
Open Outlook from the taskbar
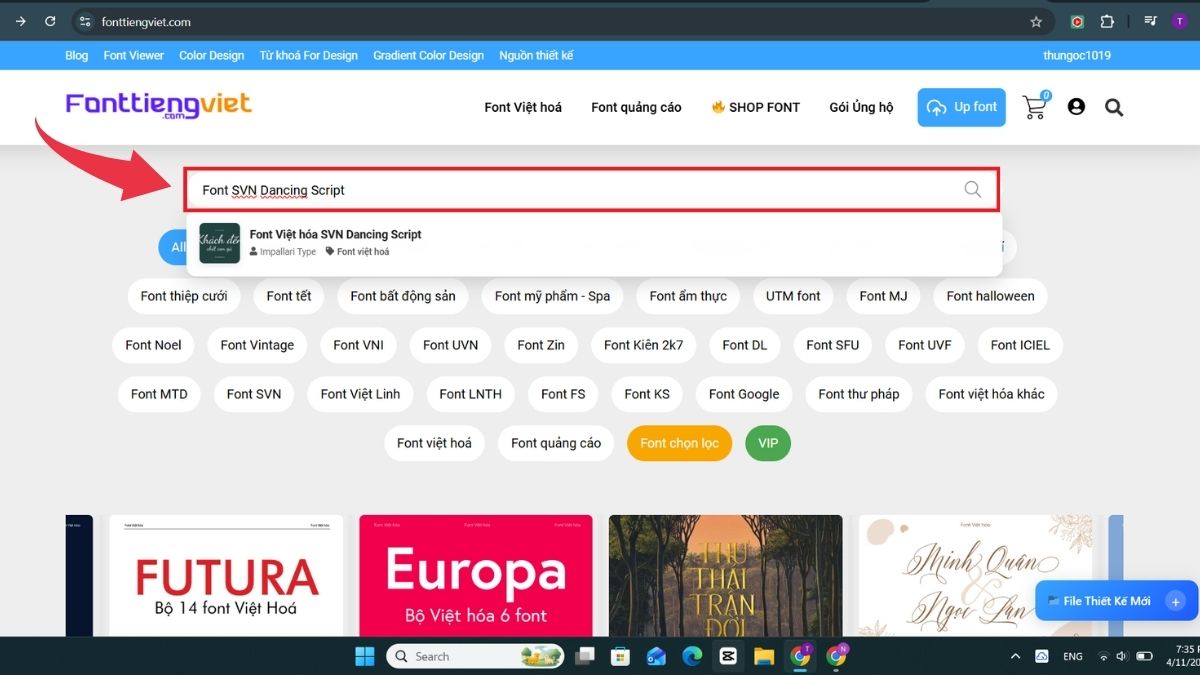tap(656, 656)
